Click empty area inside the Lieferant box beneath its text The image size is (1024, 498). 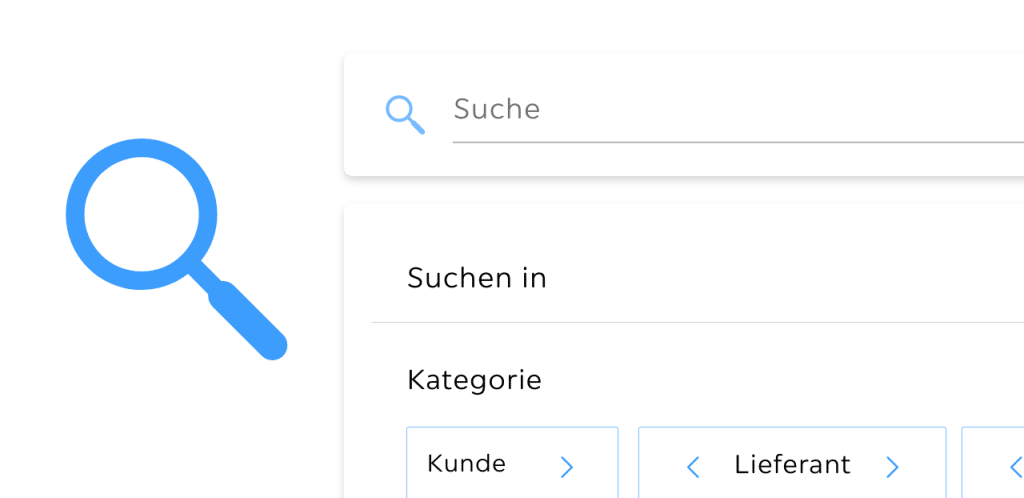[792, 490]
